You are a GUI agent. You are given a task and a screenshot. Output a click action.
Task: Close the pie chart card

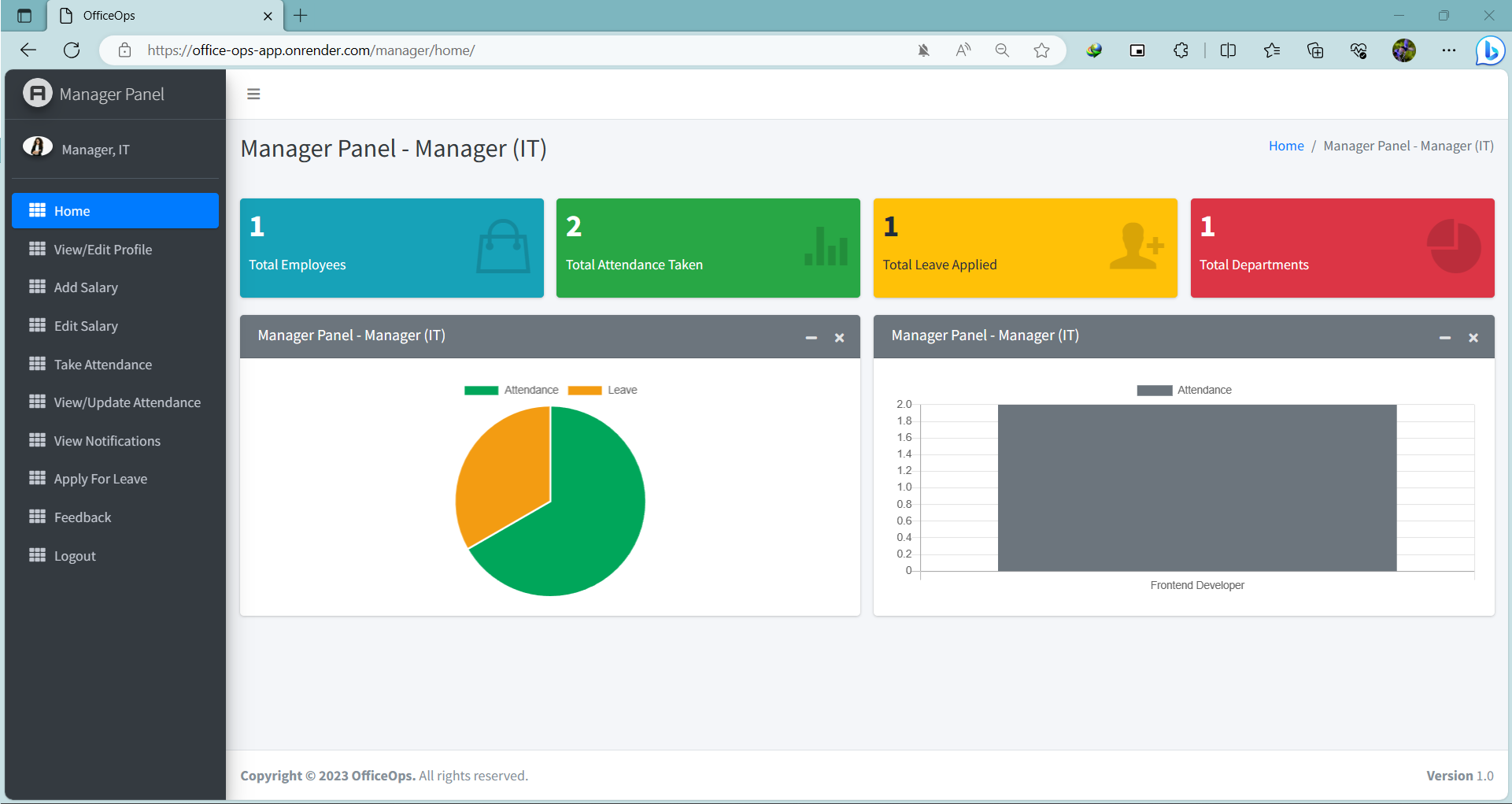click(840, 337)
